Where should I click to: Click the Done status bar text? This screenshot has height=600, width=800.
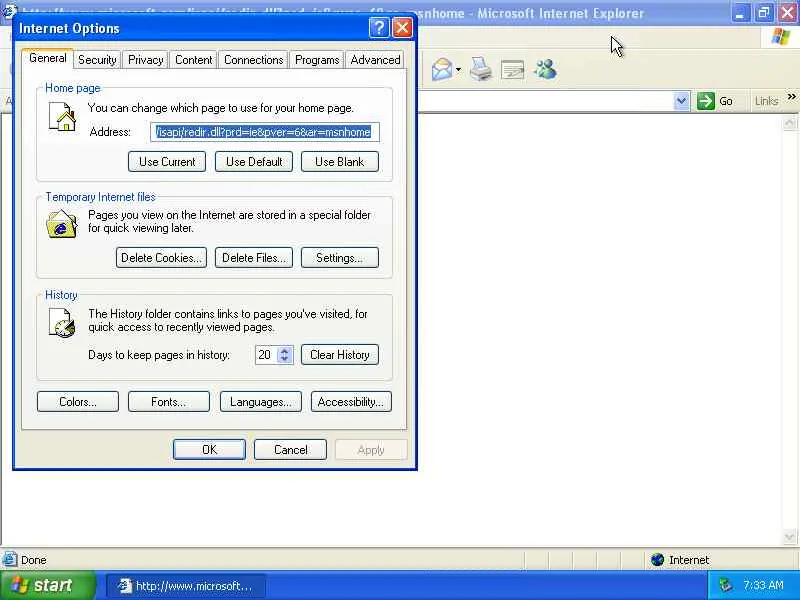pyautogui.click(x=34, y=560)
